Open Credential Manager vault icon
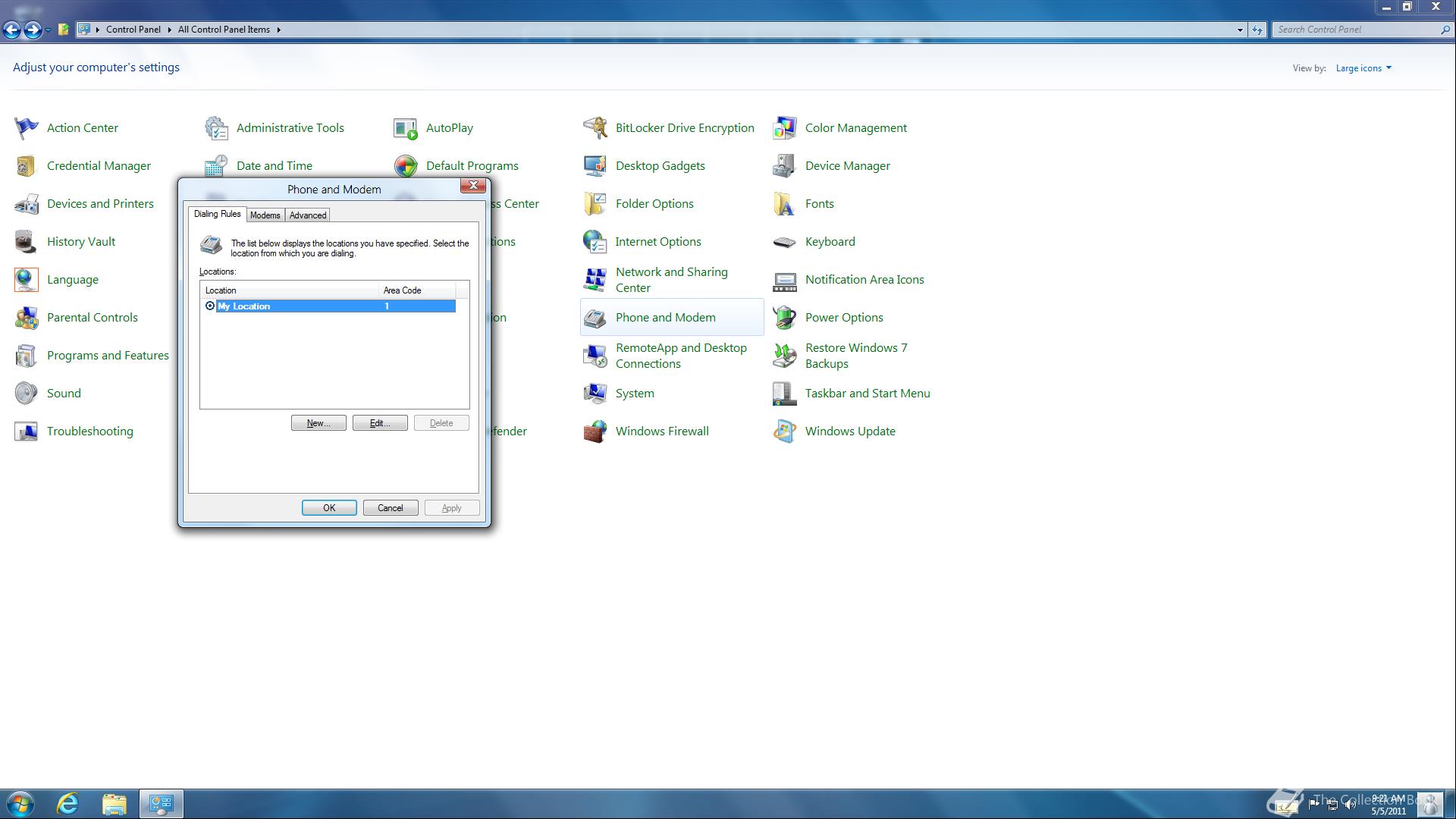This screenshot has width=1456, height=819. coord(27,166)
